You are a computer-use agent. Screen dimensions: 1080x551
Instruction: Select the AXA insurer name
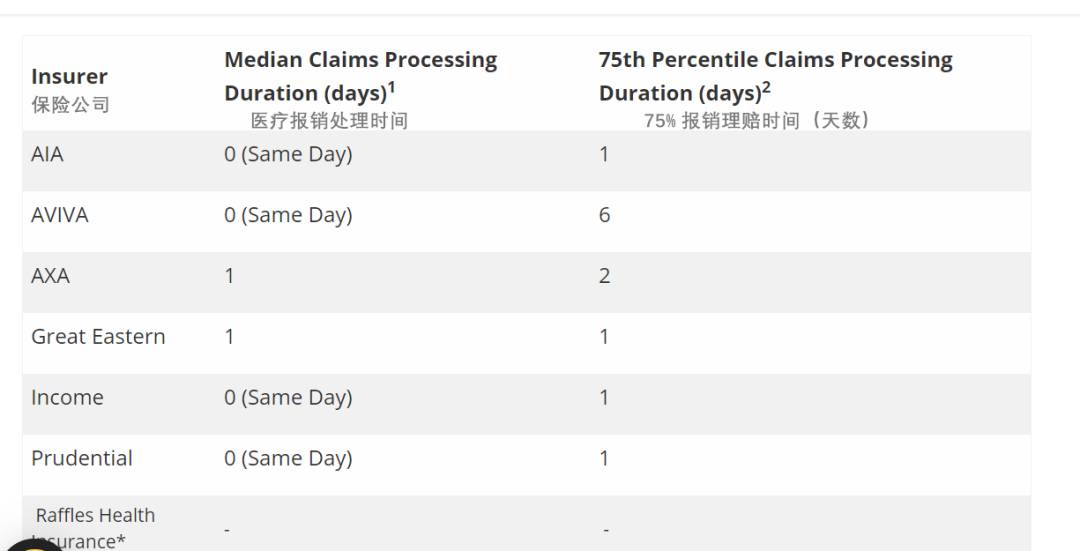tap(50, 276)
